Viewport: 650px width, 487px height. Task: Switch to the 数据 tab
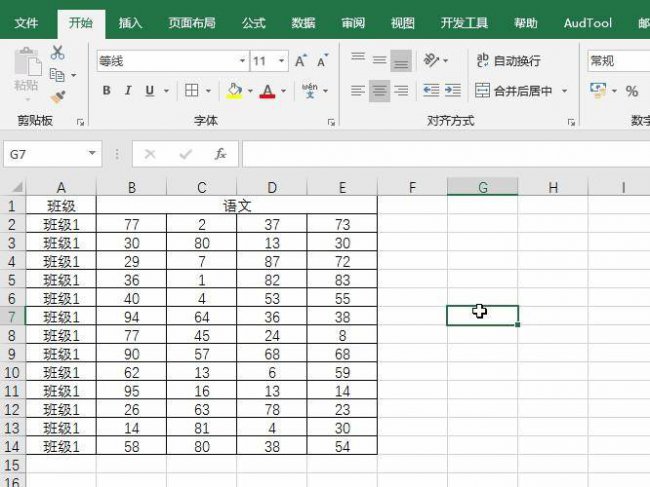click(303, 23)
